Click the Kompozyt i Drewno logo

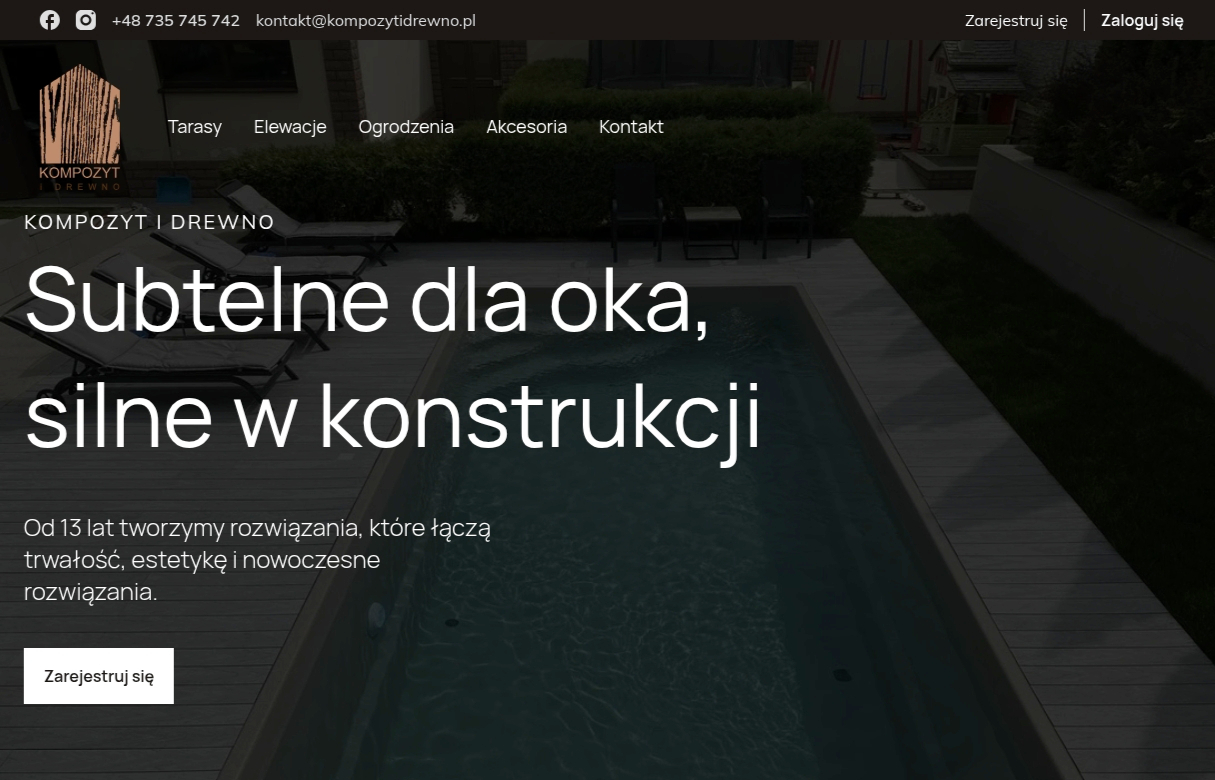coord(80,128)
